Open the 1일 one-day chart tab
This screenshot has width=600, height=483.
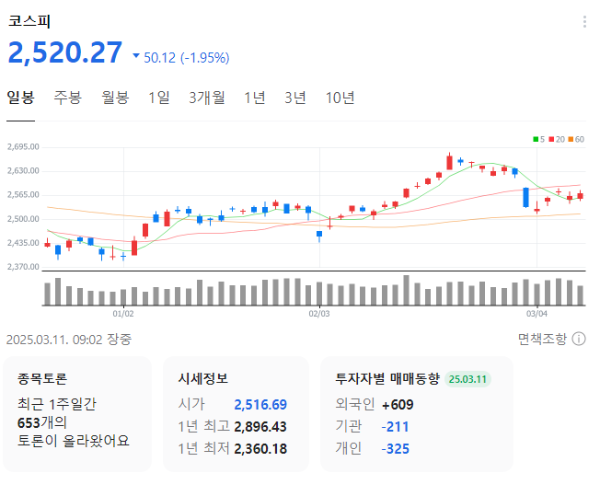click(x=159, y=98)
